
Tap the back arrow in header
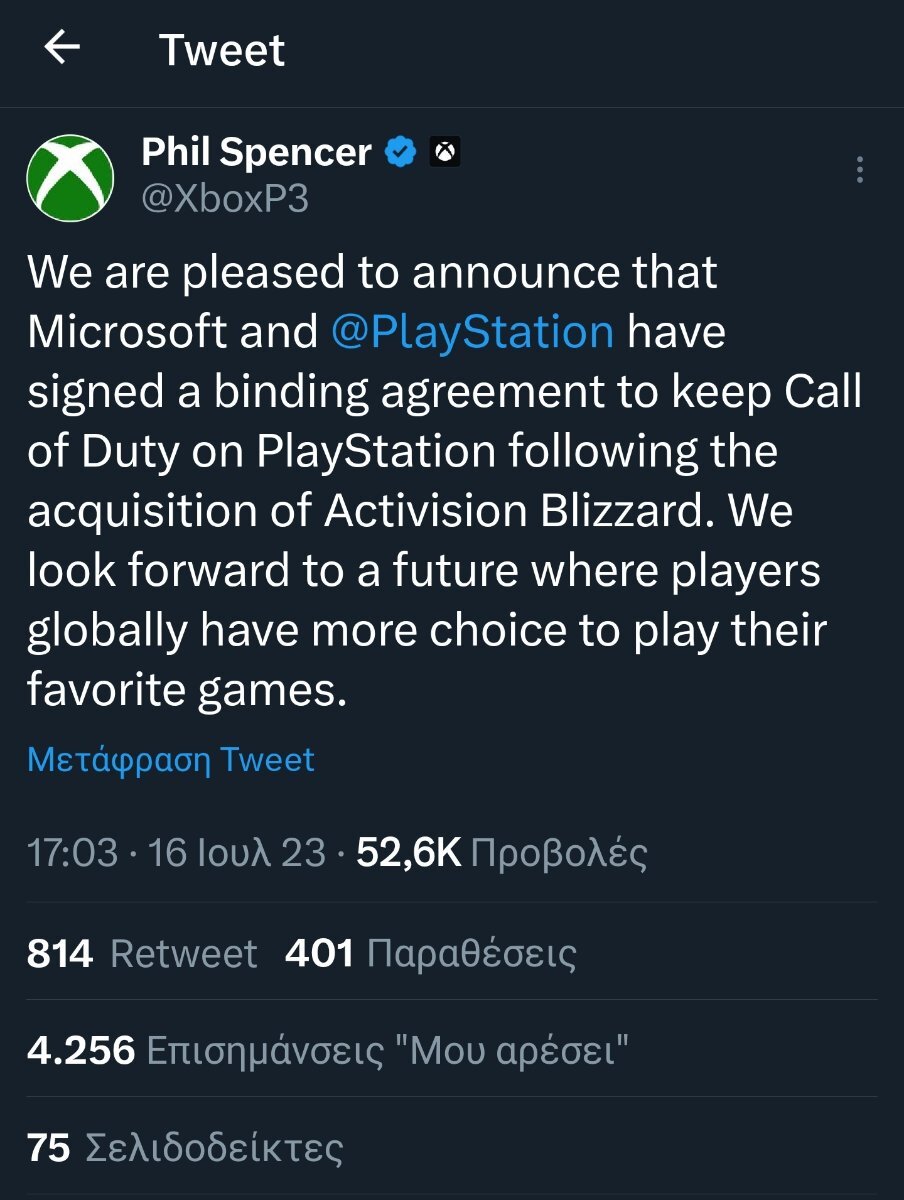pyautogui.click(x=62, y=48)
